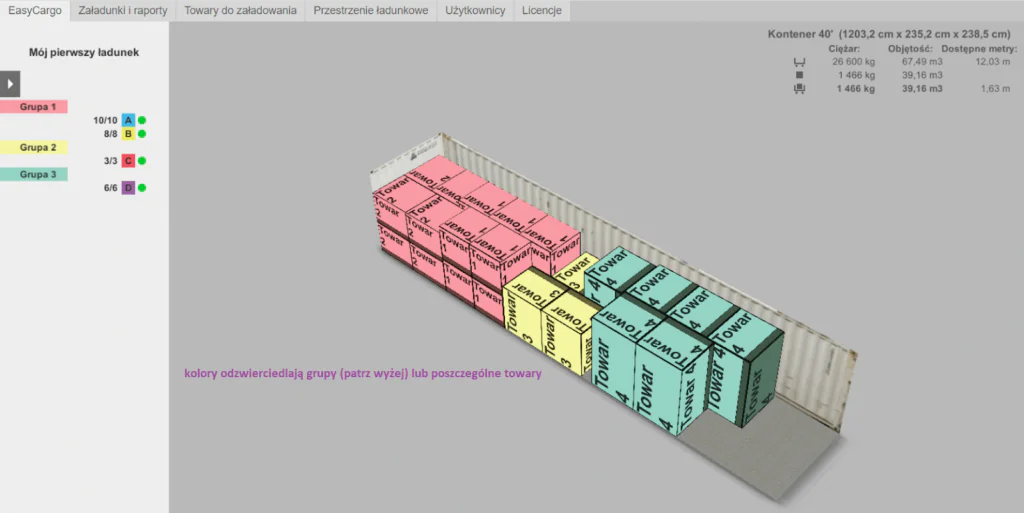Image resolution: width=1024 pixels, height=513 pixels.
Task: Open the Licencje tab
Action: 542,10
